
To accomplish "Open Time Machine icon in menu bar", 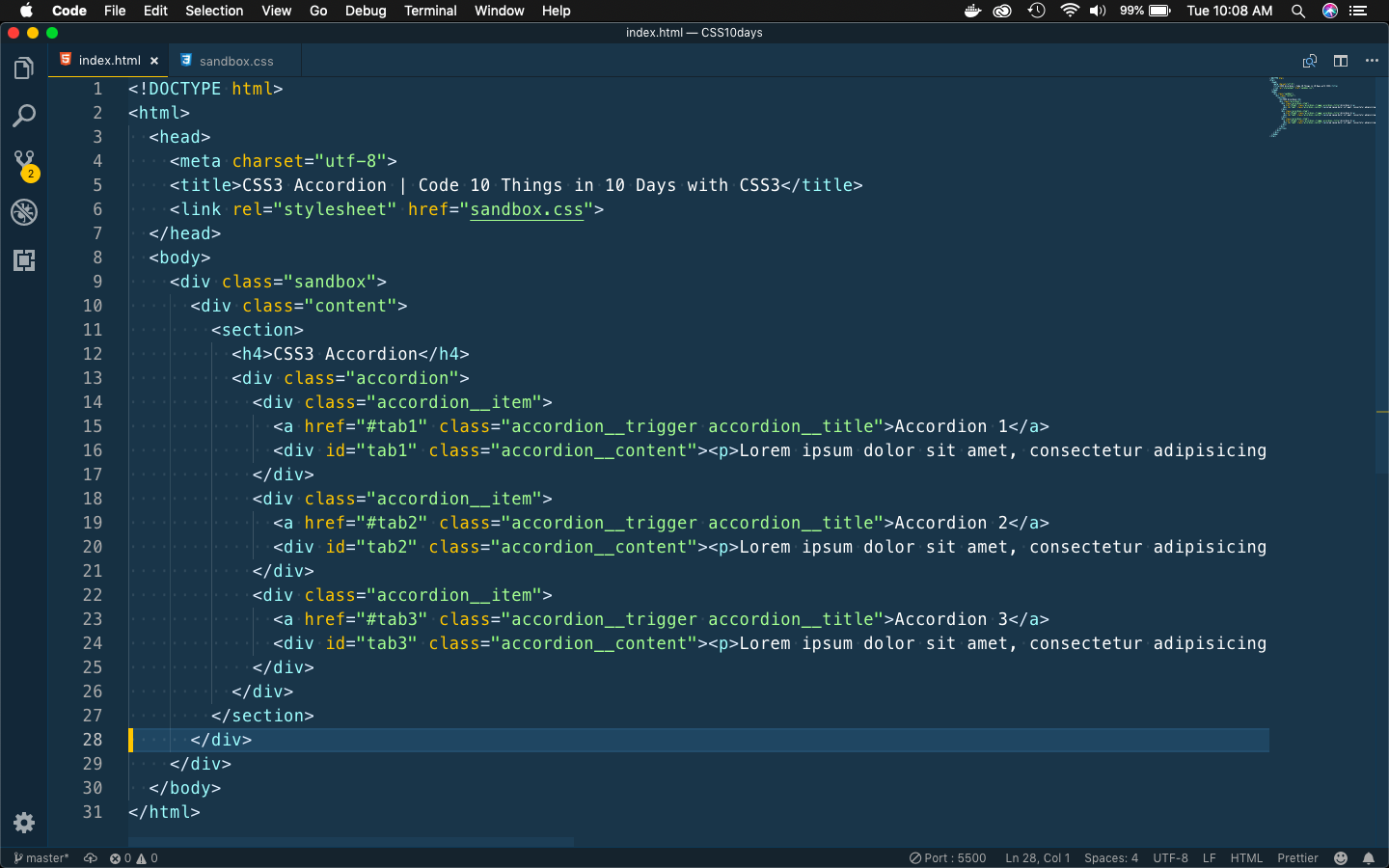I will point(1036,11).
